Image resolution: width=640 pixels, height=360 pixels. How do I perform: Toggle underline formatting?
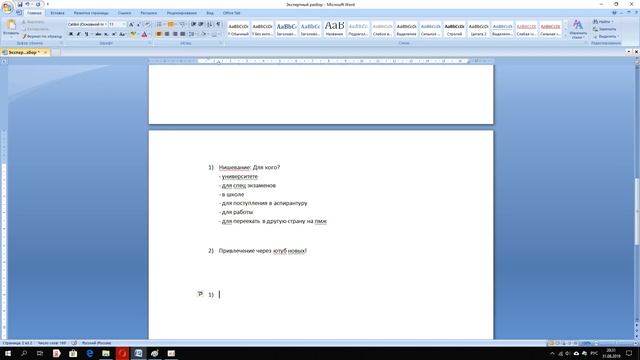point(86,34)
